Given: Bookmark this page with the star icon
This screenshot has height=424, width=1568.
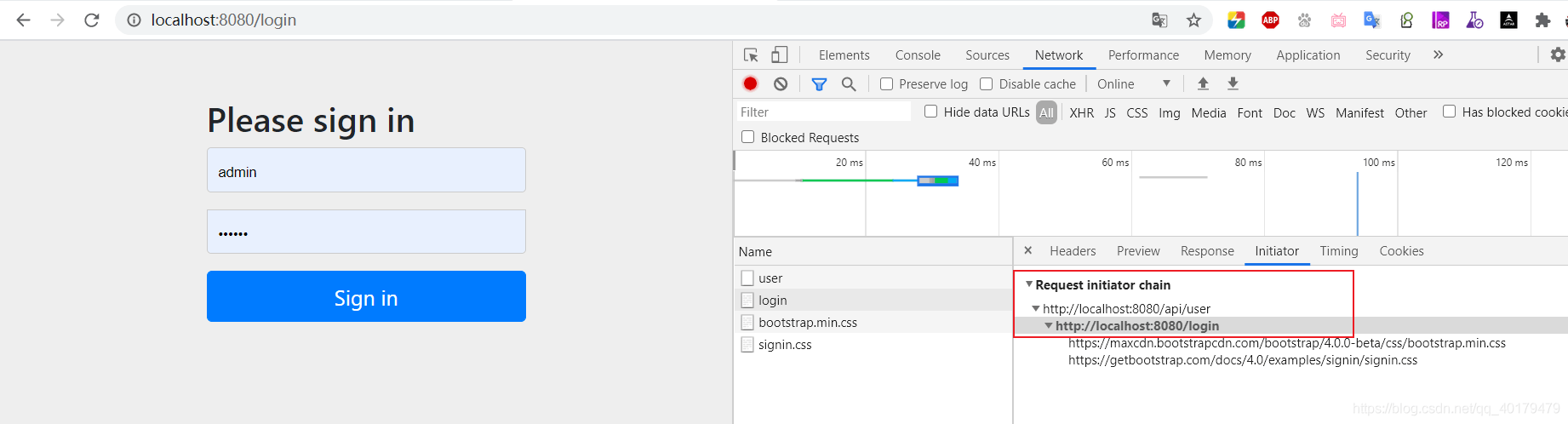Looking at the screenshot, I should tap(1193, 20).
